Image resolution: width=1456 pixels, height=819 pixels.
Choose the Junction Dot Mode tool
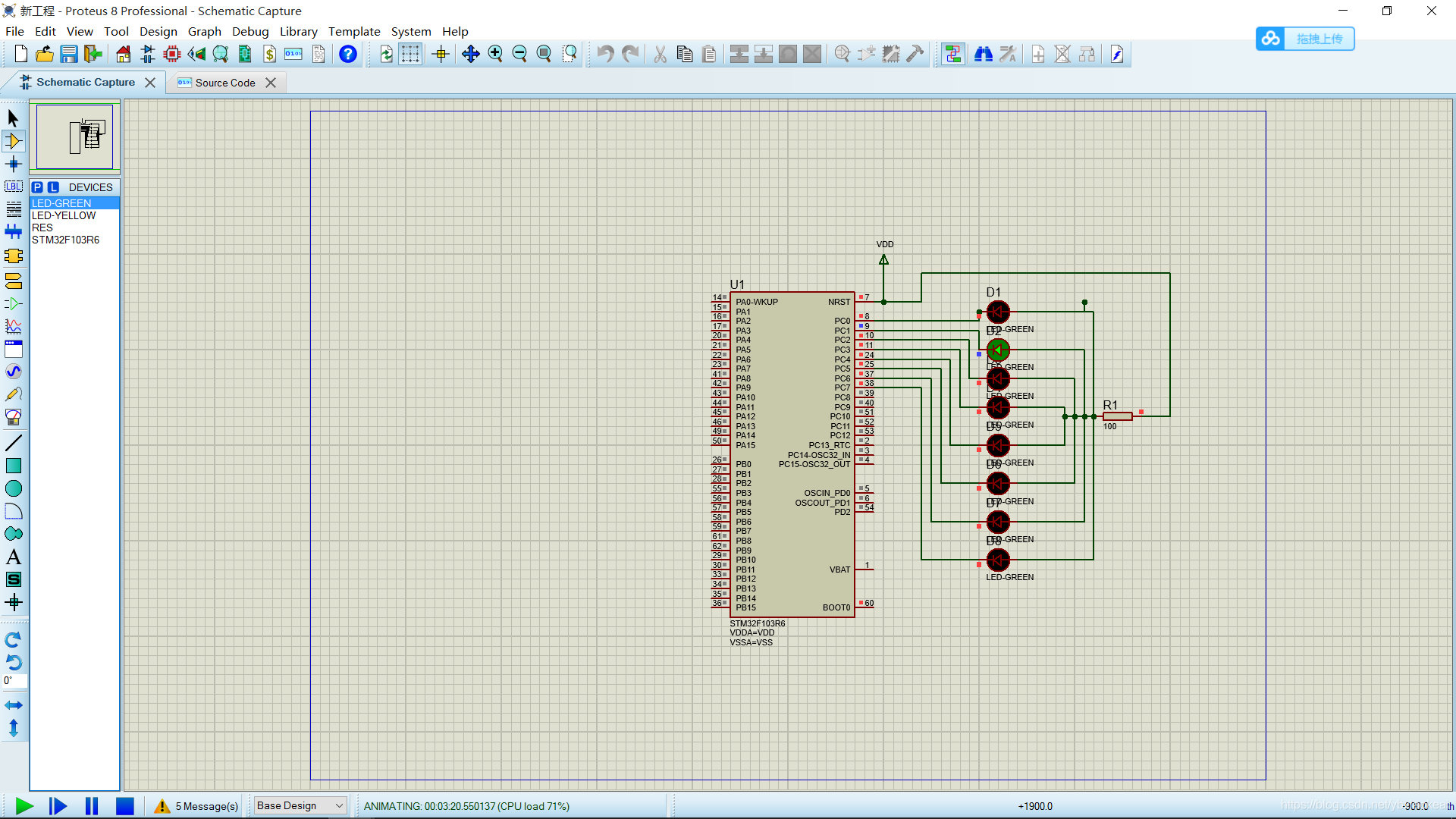point(13,164)
